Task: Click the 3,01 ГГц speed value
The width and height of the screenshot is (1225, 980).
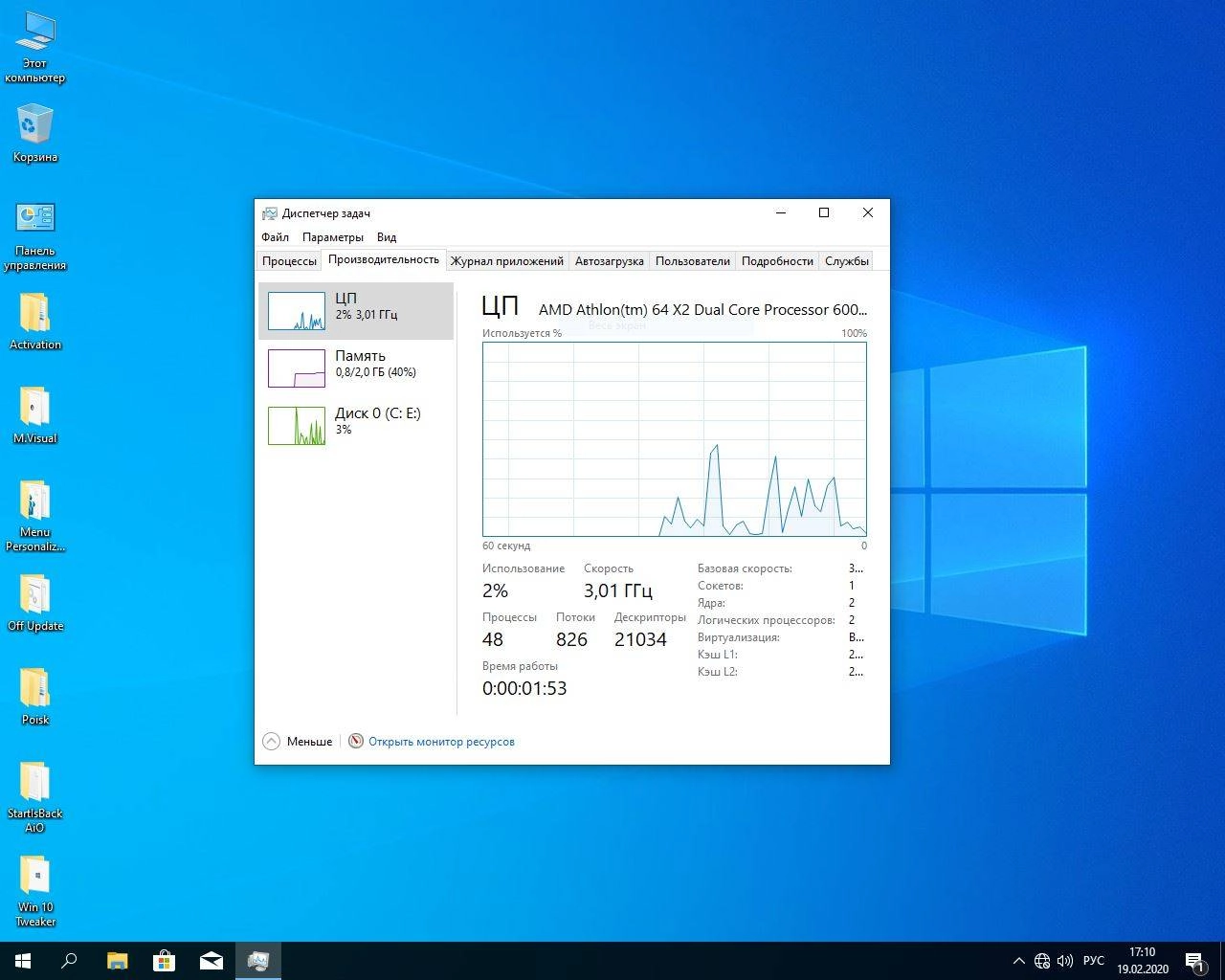Action: [x=618, y=590]
